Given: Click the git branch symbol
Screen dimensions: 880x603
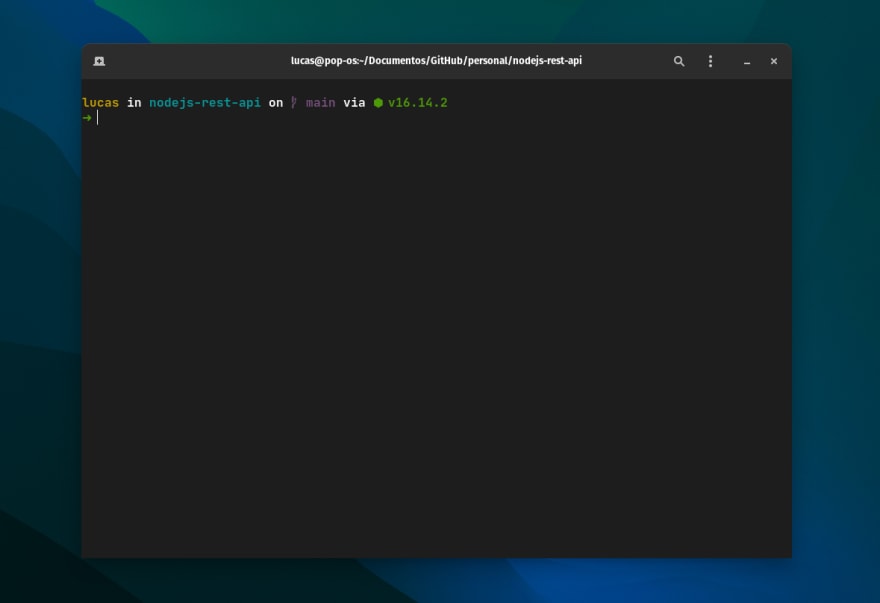Looking at the screenshot, I should [x=294, y=102].
